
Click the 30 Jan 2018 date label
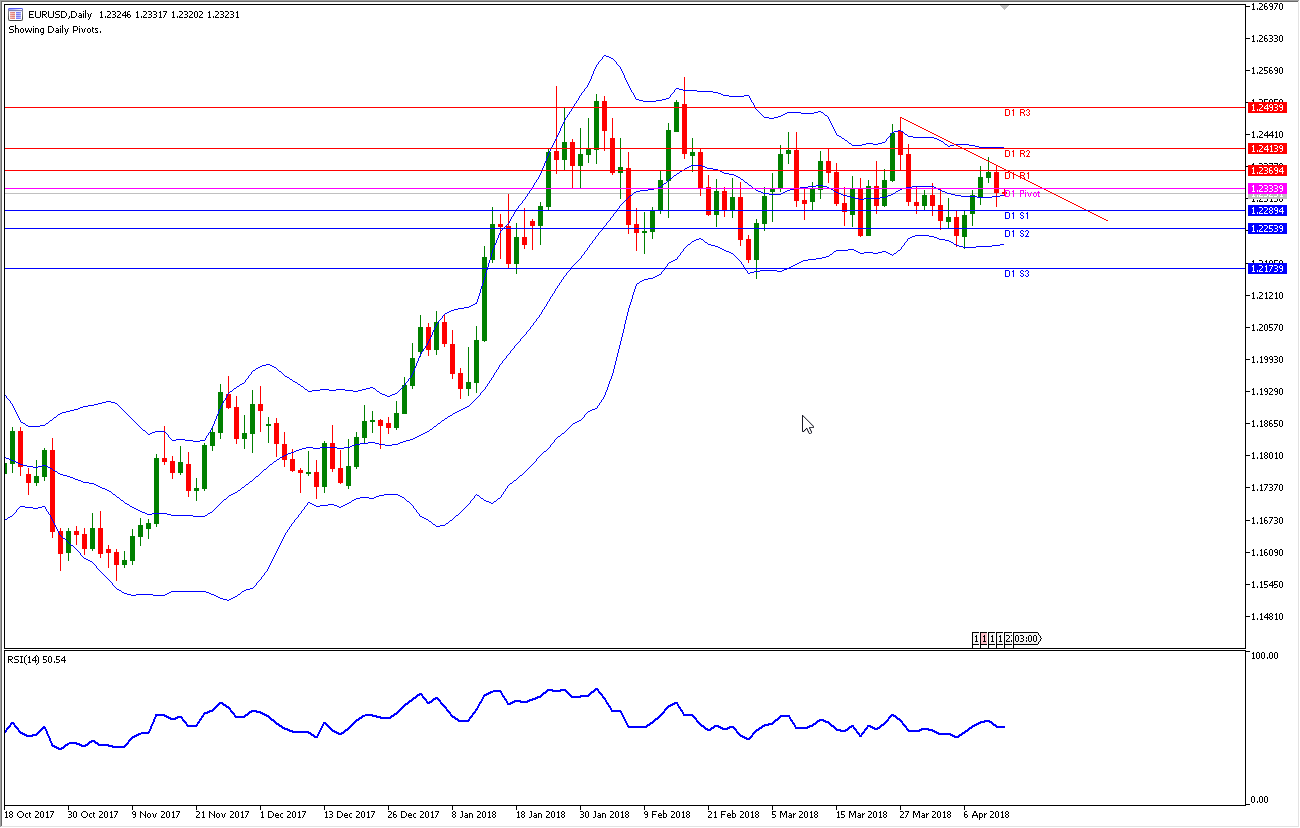coord(605,815)
